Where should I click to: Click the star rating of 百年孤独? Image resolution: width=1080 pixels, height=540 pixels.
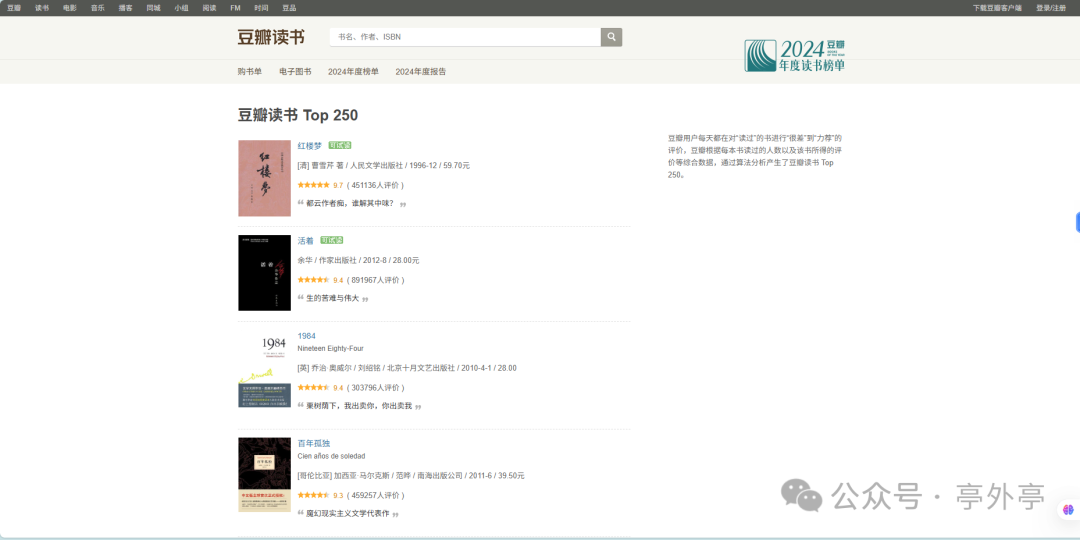point(313,495)
